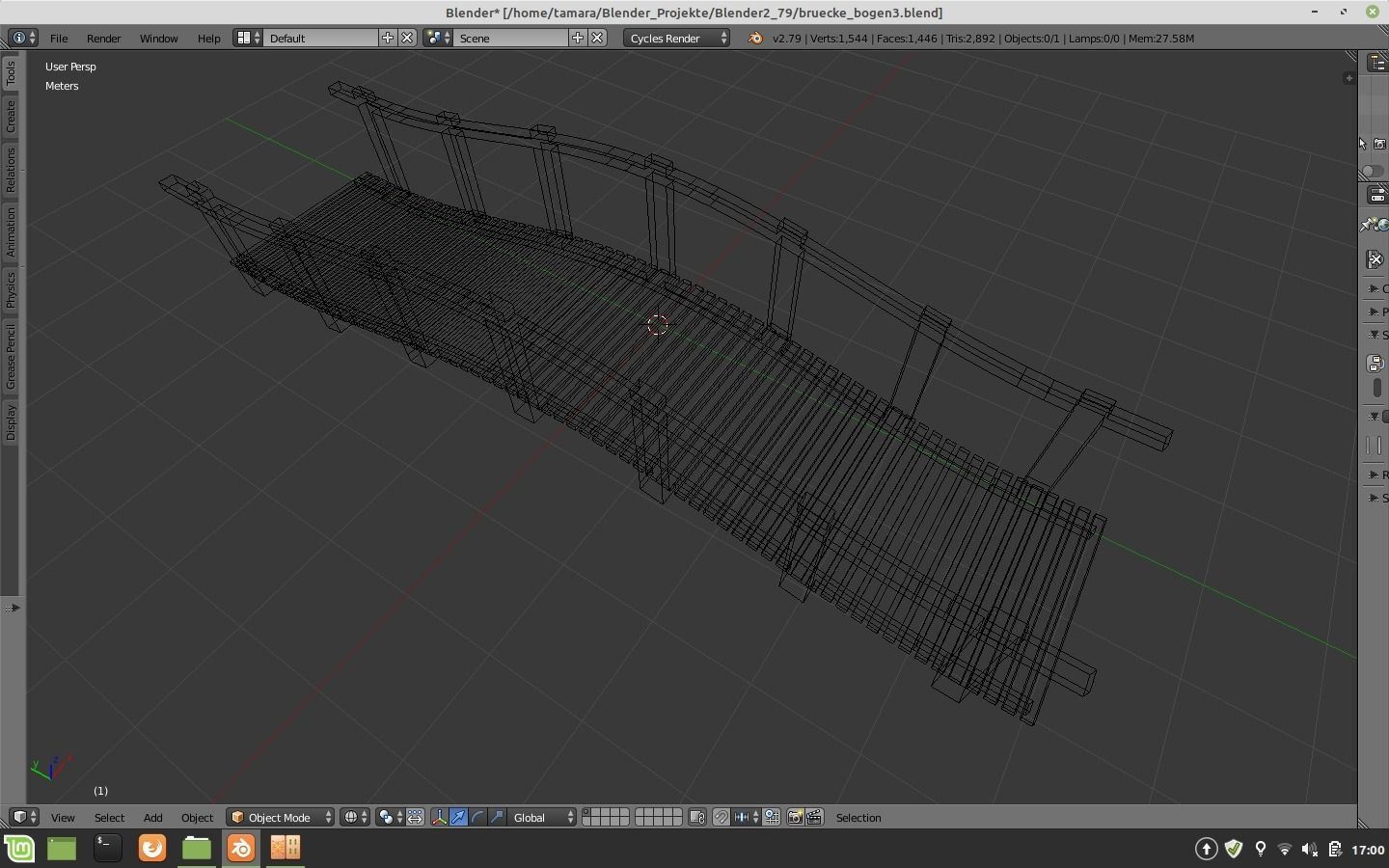Image resolution: width=1389 pixels, height=868 pixels.
Task: Open the viewport shading selector
Action: (x=354, y=817)
